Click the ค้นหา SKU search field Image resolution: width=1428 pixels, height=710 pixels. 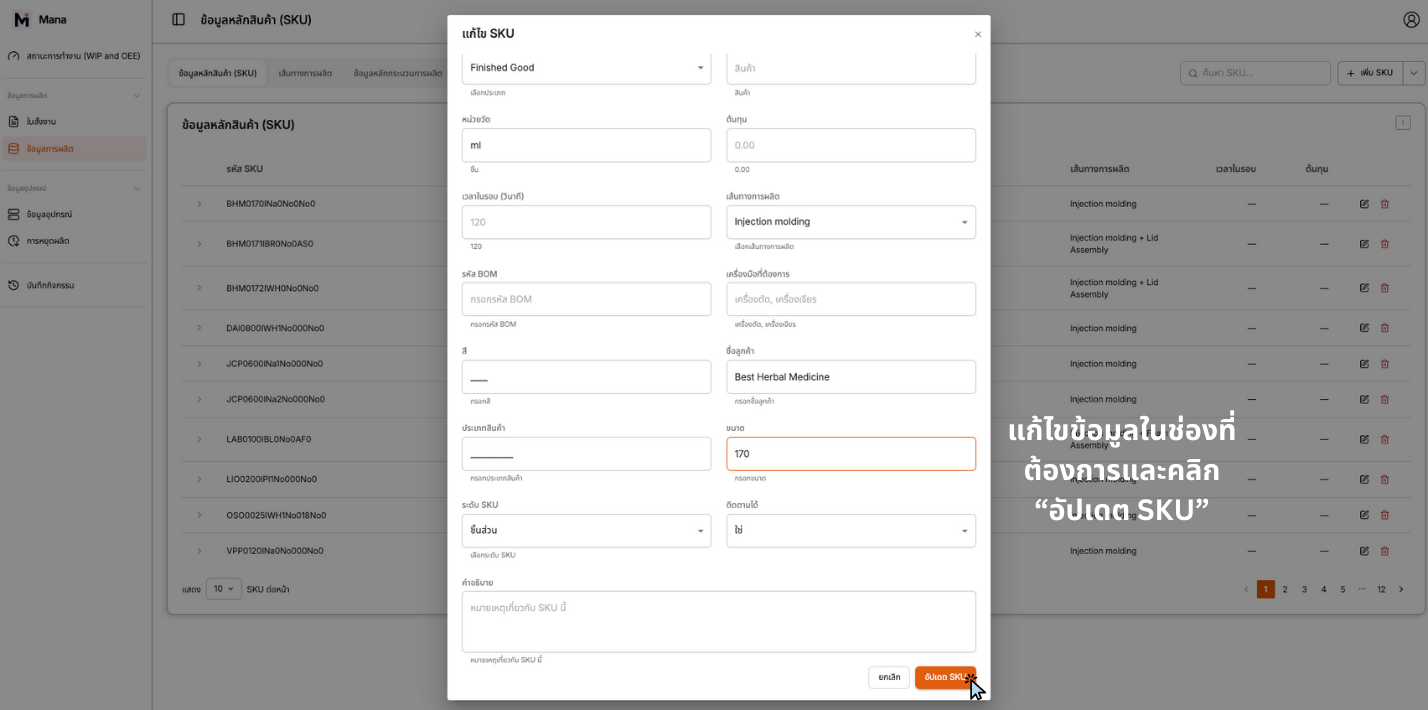(x=1255, y=72)
